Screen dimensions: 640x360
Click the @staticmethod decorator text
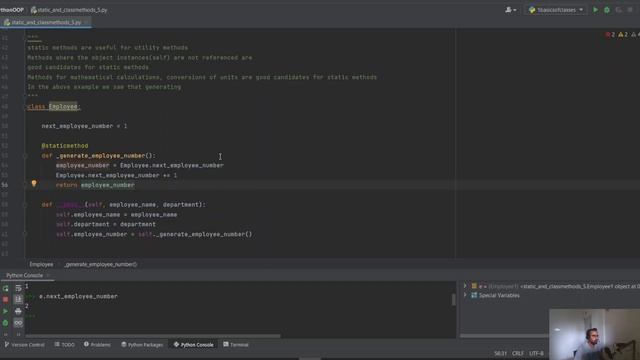pos(64,146)
